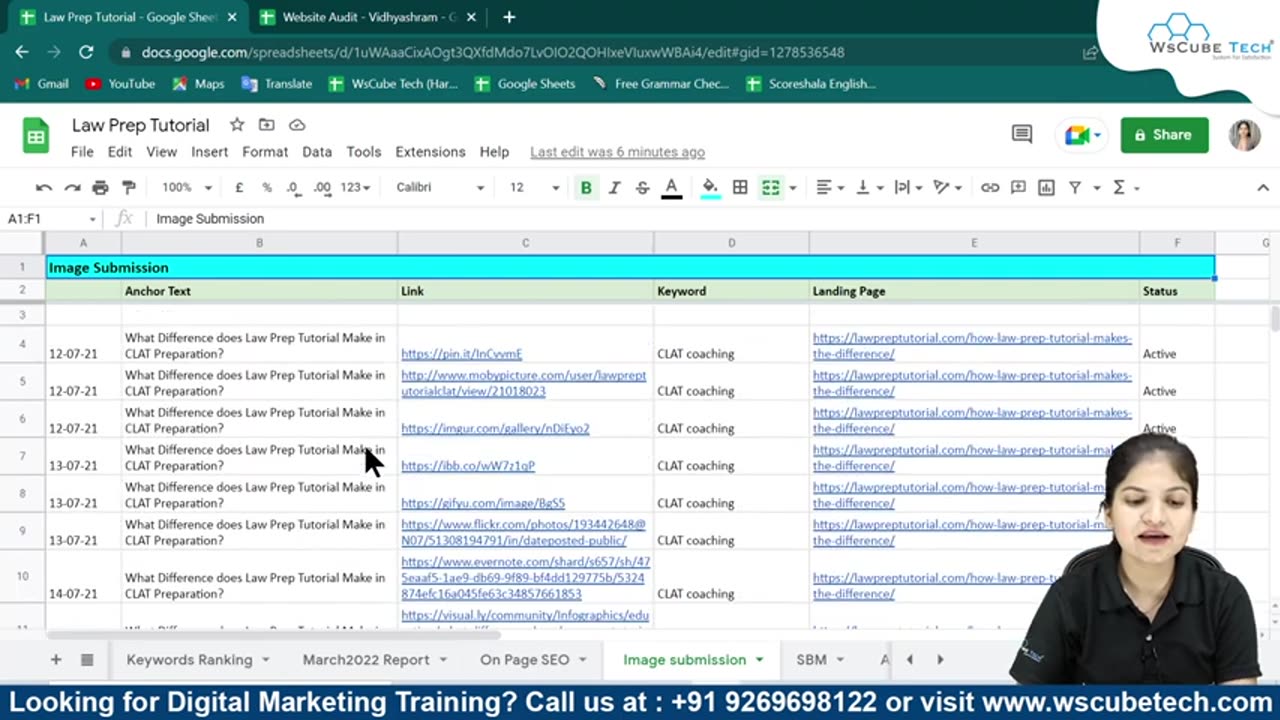The width and height of the screenshot is (1280, 720).
Task: Open the imgur.com gallery link
Action: tap(495, 428)
